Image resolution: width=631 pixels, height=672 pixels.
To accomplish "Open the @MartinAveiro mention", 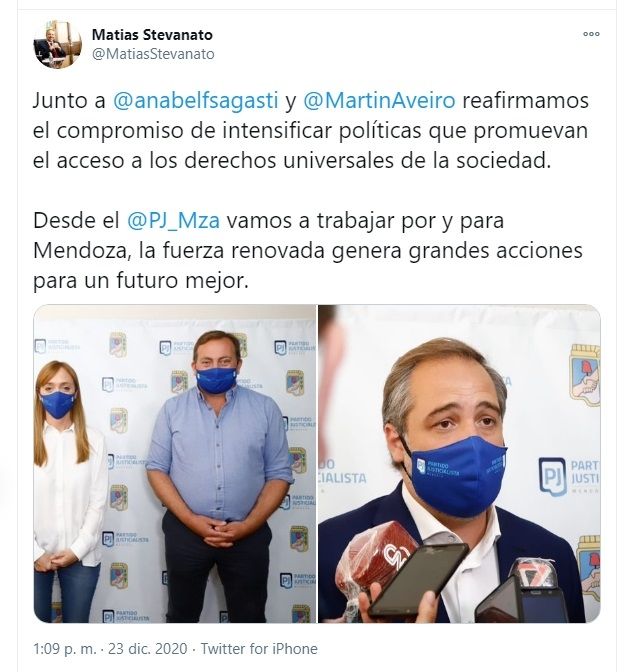I will 379,100.
